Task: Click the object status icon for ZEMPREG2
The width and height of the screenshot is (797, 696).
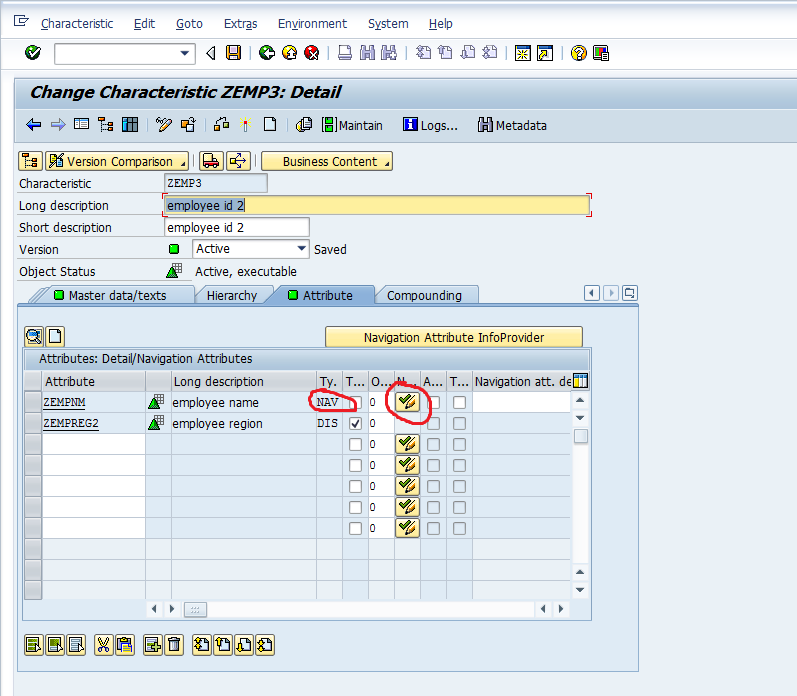Action: (156, 423)
